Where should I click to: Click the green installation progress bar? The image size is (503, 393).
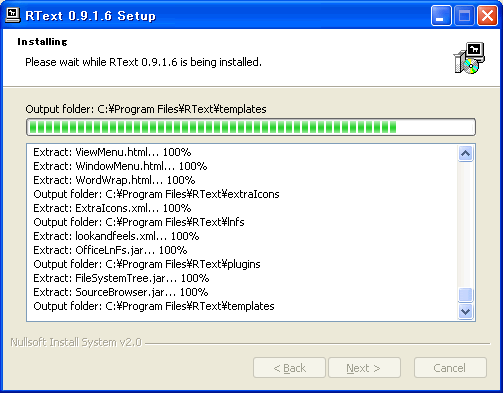(251, 127)
